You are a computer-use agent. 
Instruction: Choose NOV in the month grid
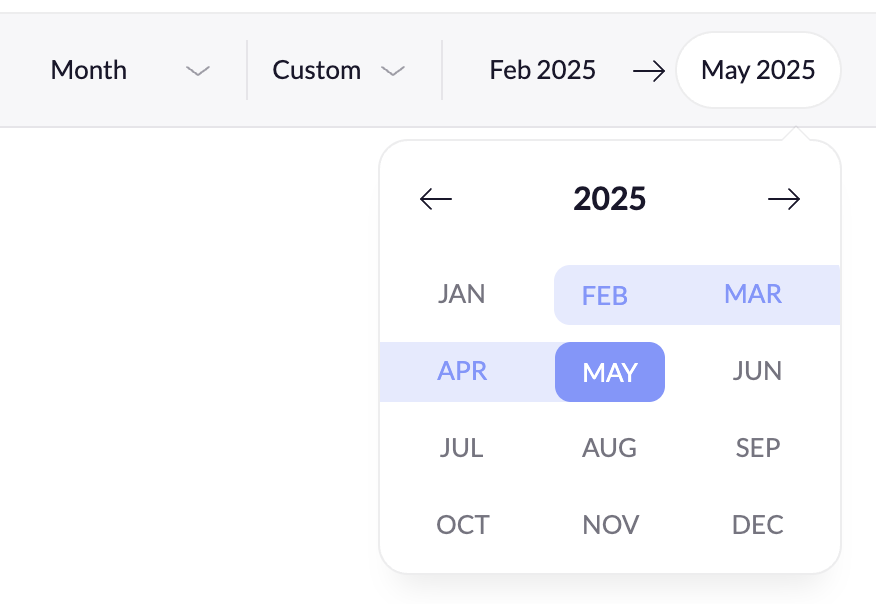(x=609, y=524)
